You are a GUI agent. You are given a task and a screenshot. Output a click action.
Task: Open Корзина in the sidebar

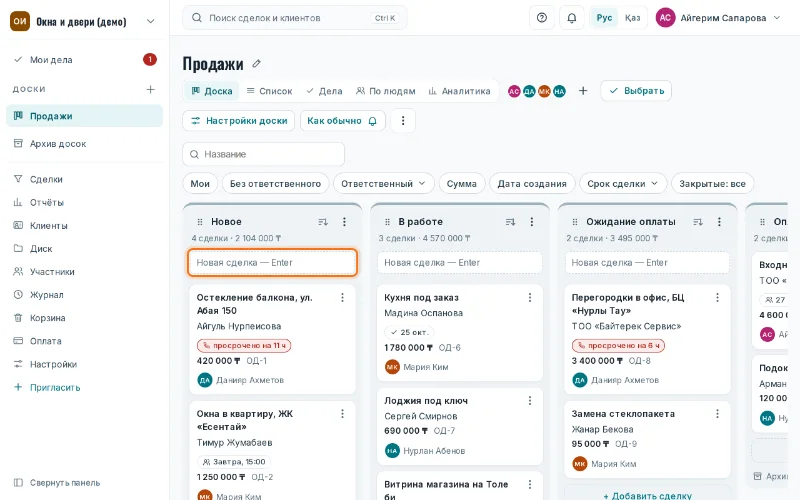[x=85, y=318]
